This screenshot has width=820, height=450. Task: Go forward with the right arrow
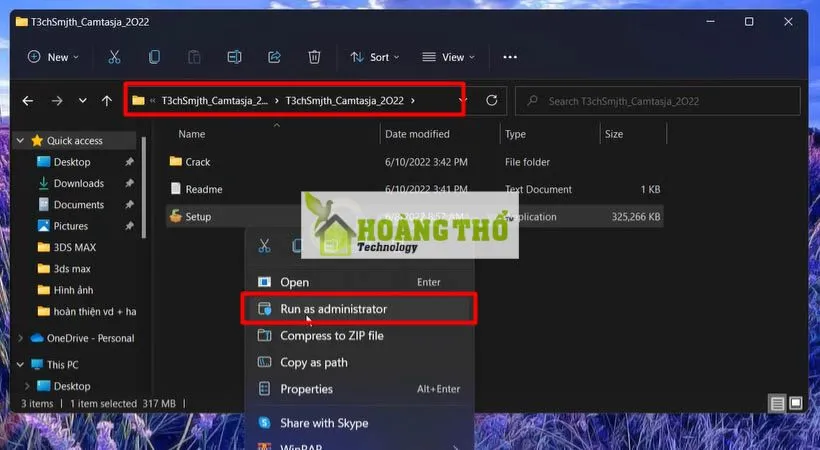(57, 101)
